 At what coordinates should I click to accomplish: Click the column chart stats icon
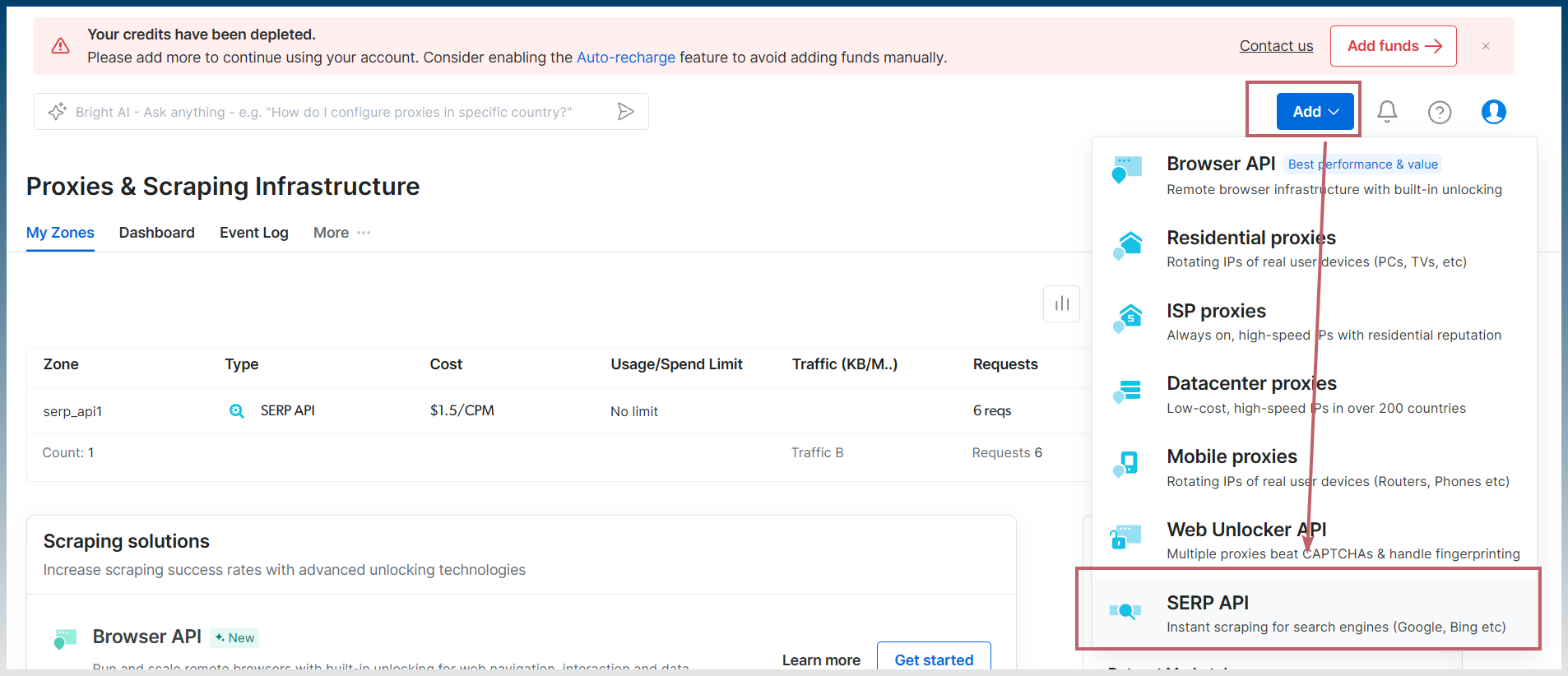click(x=1062, y=304)
